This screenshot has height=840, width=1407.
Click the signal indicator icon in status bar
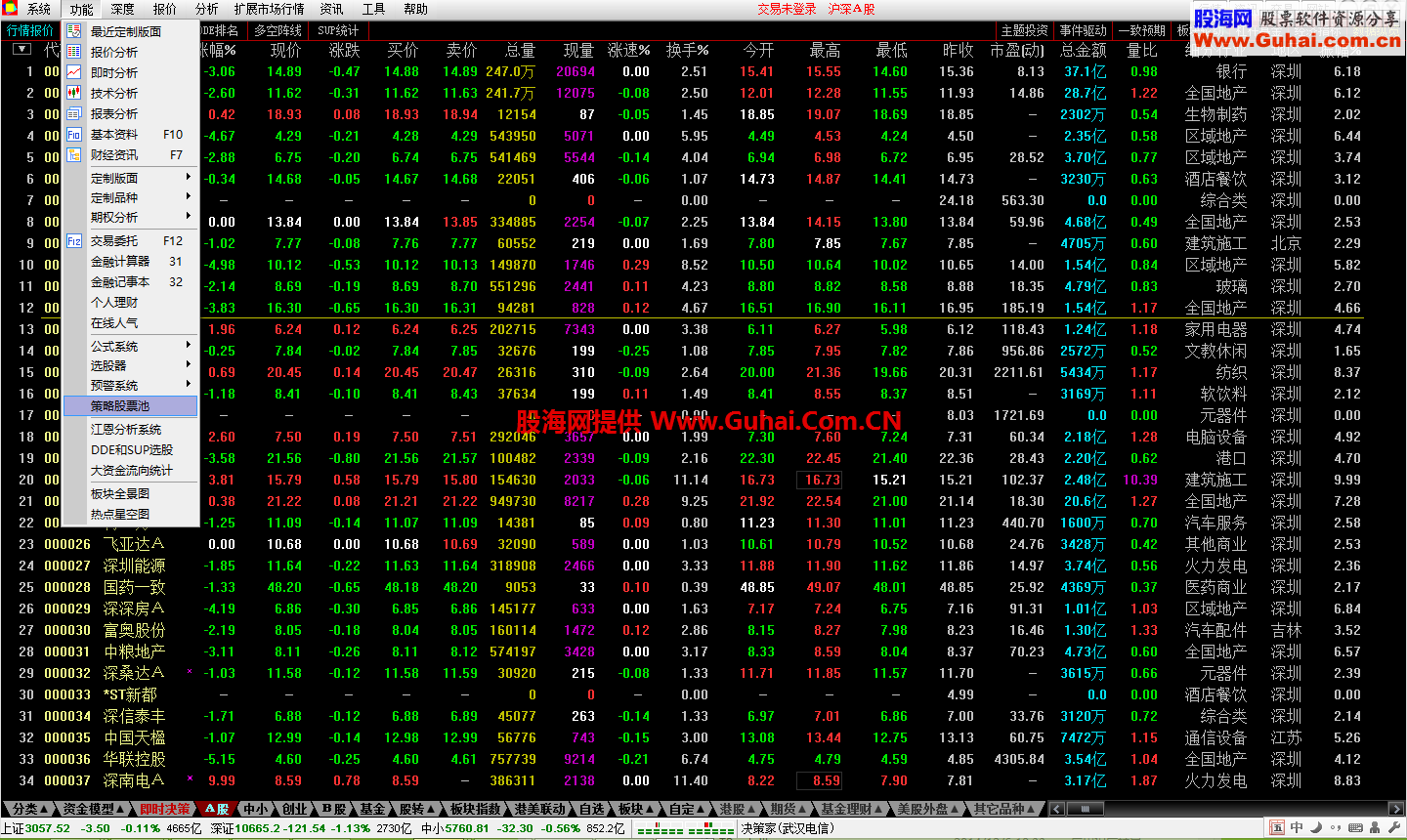tap(686, 829)
